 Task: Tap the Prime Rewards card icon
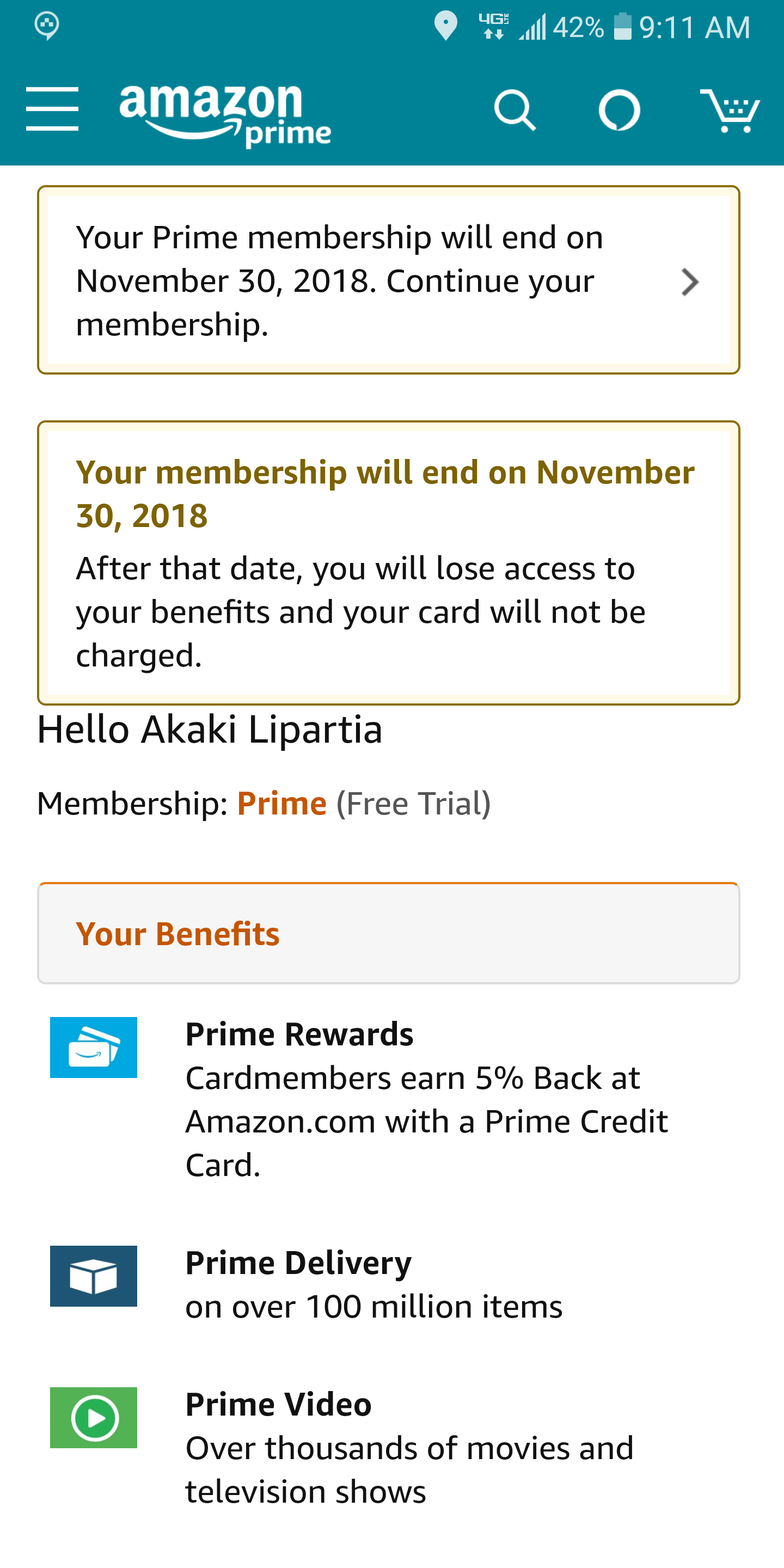[93, 1047]
